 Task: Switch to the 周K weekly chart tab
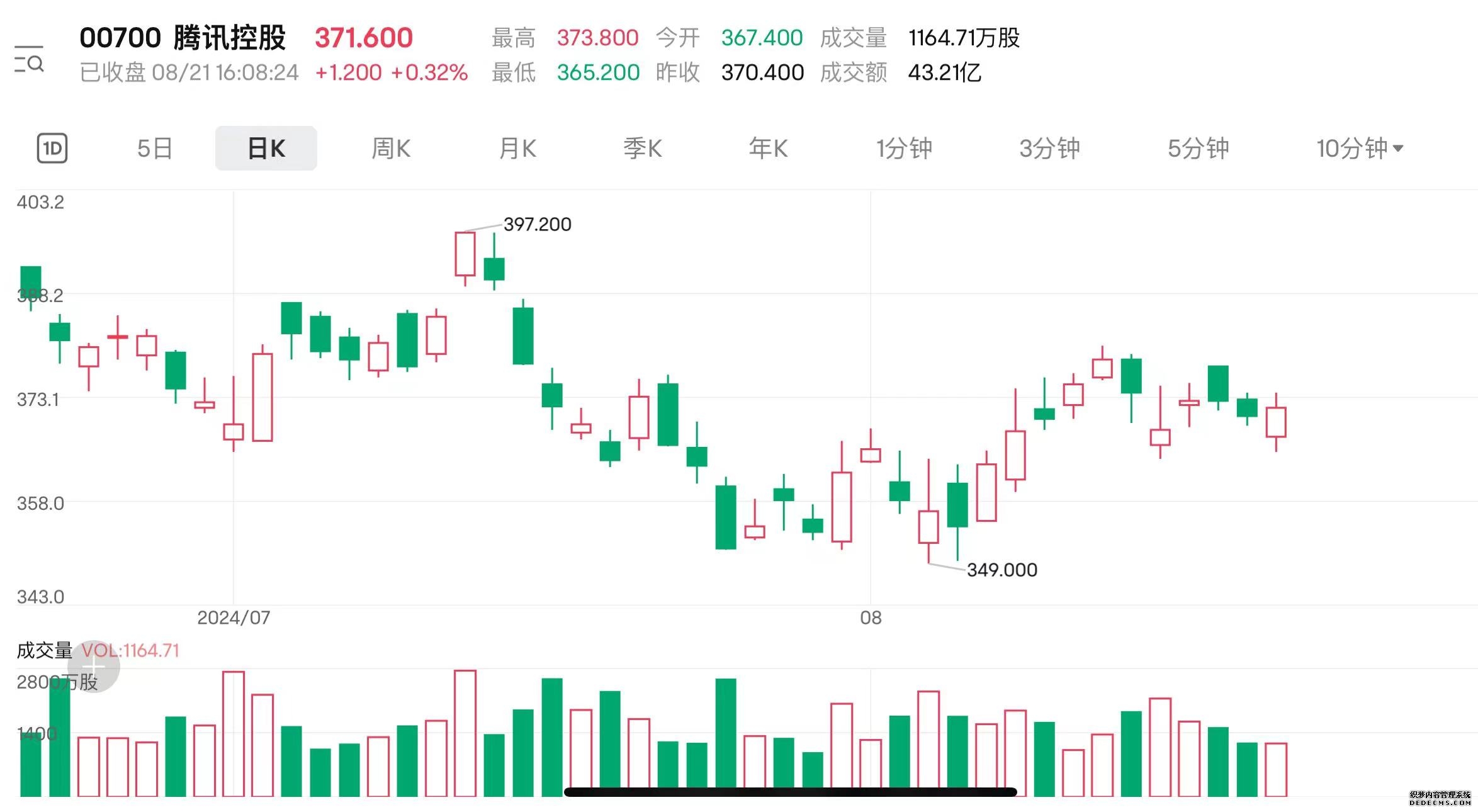(x=391, y=147)
